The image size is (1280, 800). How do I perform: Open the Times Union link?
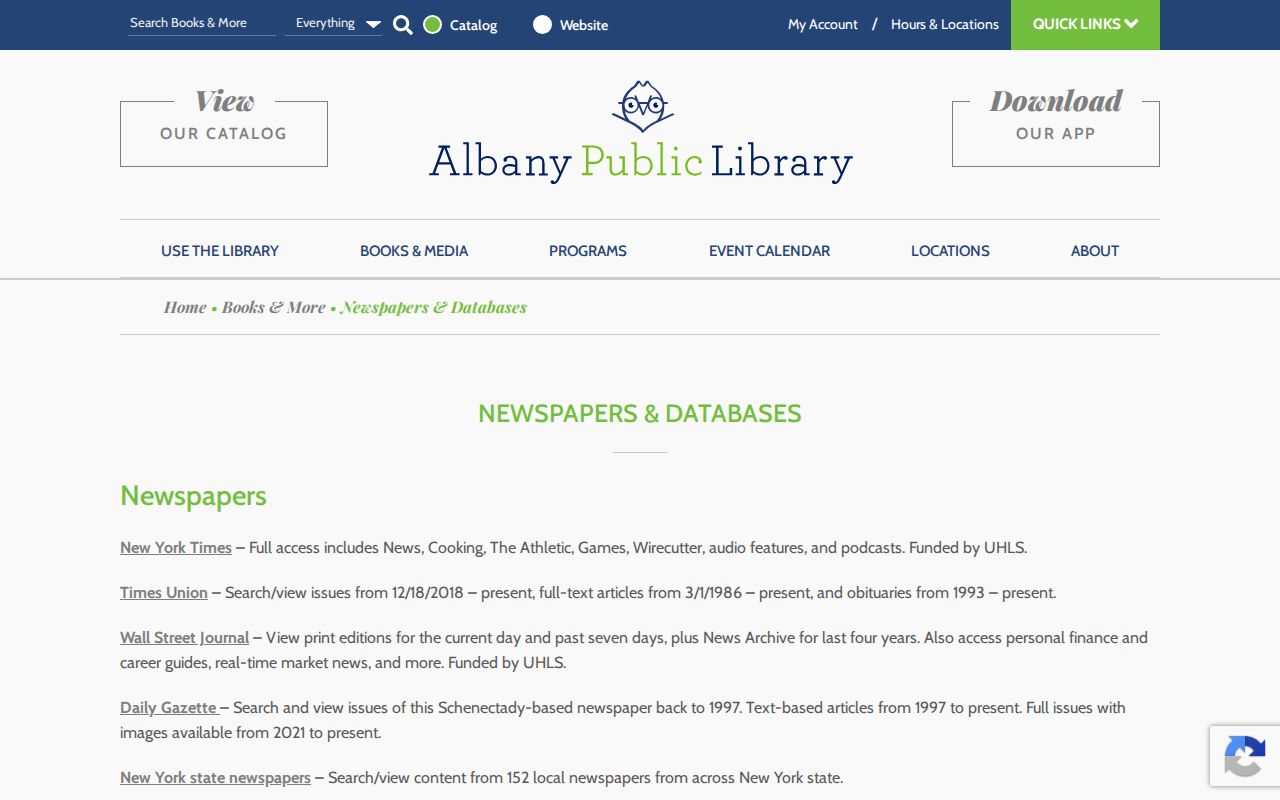tap(164, 593)
